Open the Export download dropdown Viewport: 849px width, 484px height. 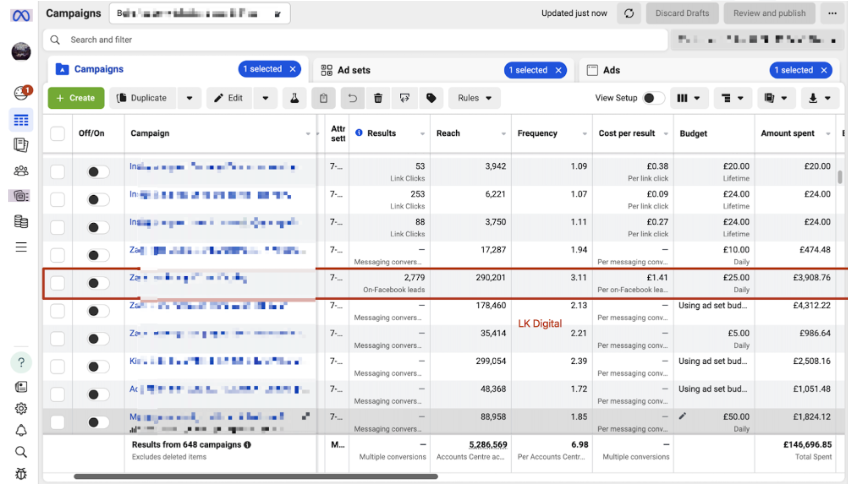[x=819, y=98]
